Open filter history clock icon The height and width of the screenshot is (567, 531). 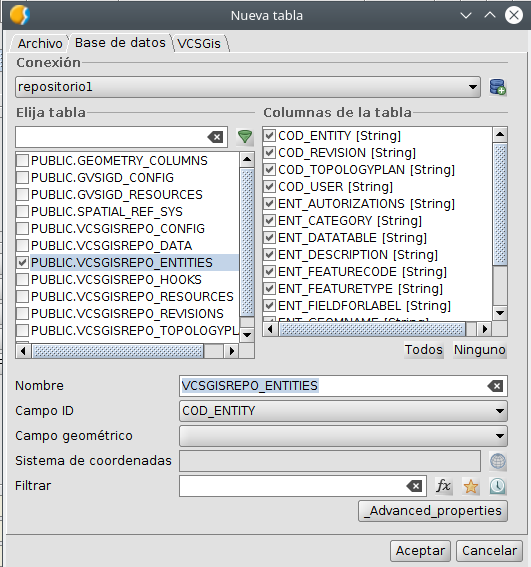coord(498,486)
